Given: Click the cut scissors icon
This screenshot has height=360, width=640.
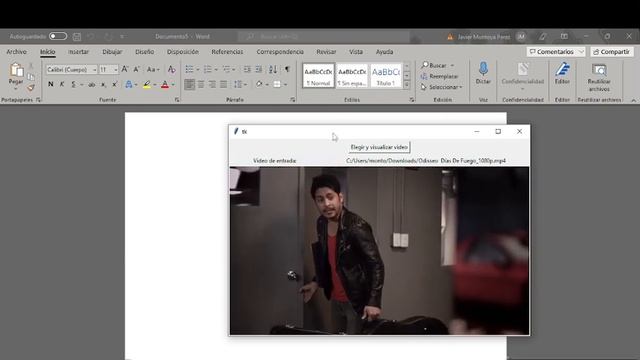Looking at the screenshot, I should point(31,67).
